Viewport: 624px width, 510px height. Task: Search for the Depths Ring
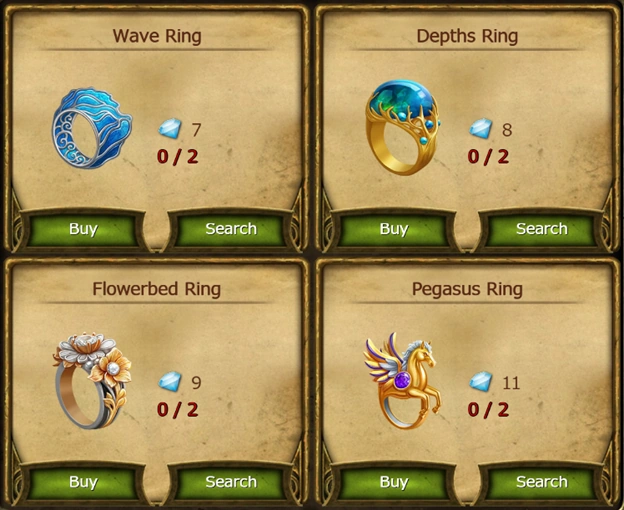(x=542, y=229)
